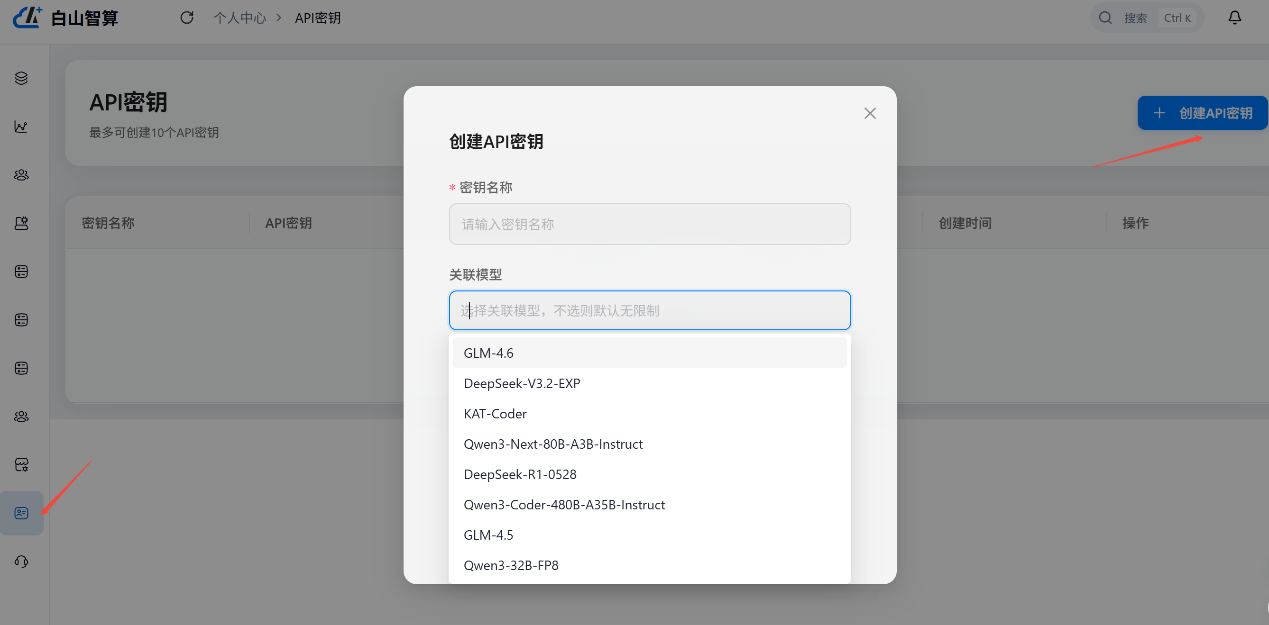Screen dimensions: 1269x625
Task: Choose KAT-Coder in the dropdown
Action: [650, 414]
